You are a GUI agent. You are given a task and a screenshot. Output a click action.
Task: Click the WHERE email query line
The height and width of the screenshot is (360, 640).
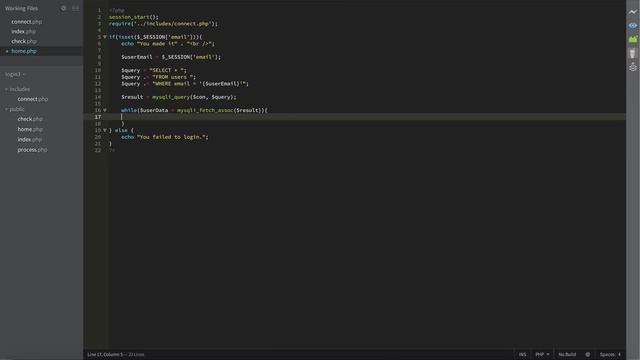point(184,84)
